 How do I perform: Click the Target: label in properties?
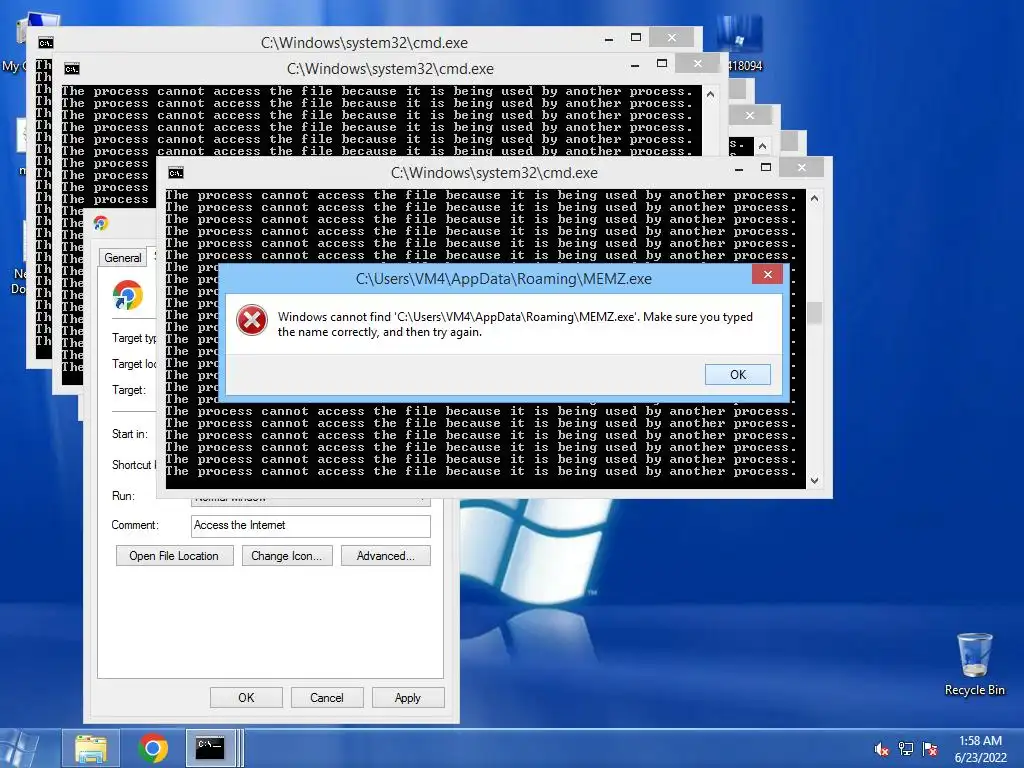[x=129, y=390]
